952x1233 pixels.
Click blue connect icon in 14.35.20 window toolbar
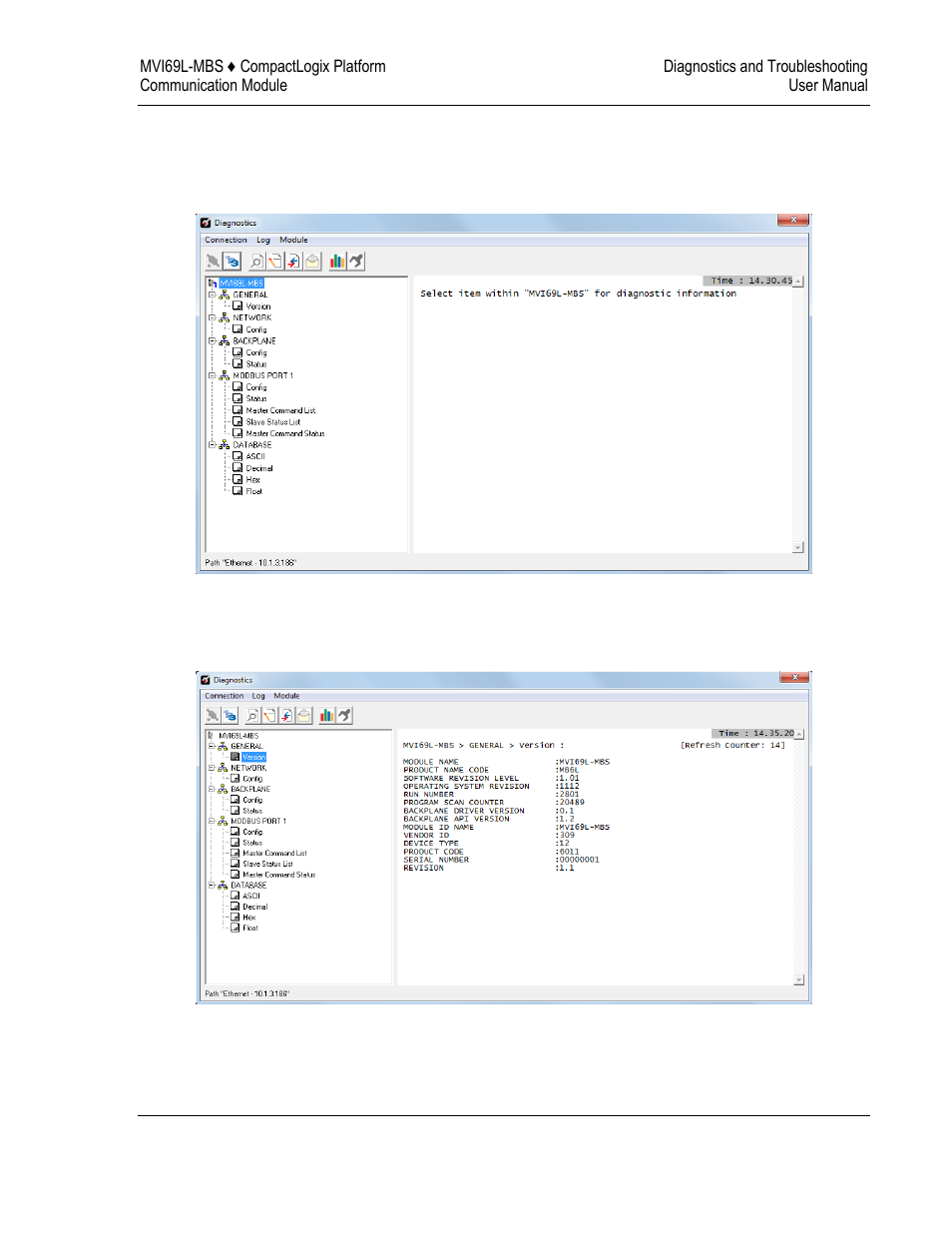point(230,715)
